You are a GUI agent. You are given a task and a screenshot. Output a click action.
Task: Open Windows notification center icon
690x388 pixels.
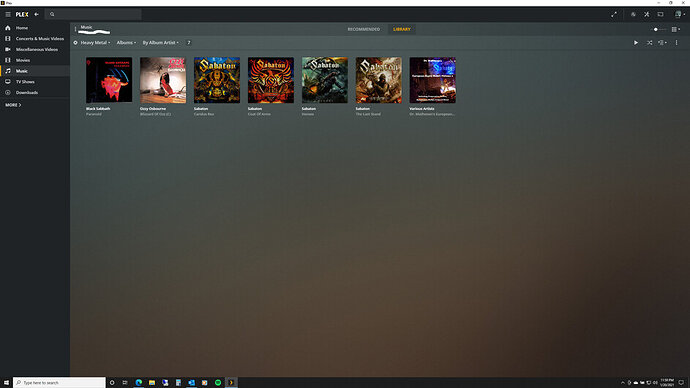tap(681, 383)
